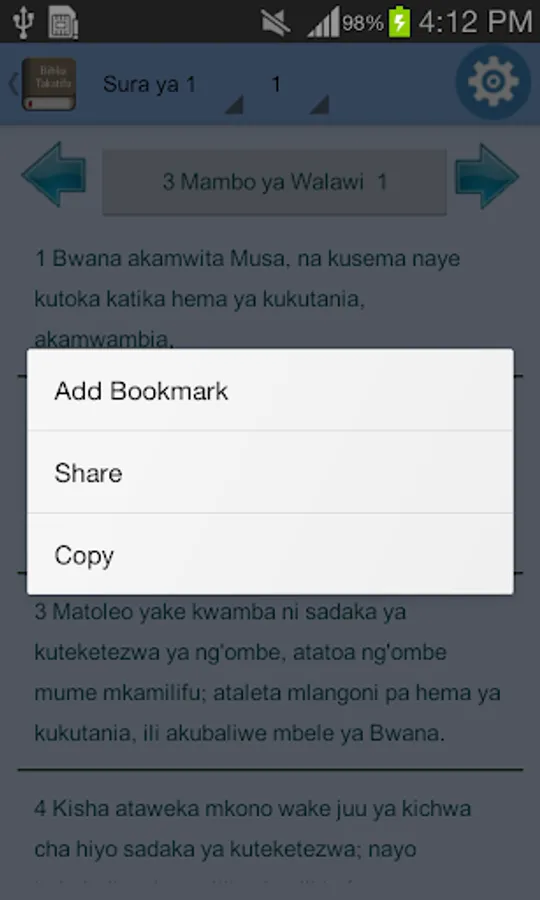The image size is (540, 900).
Task: Tap the Biblia Takatifu book icon
Action: pyautogui.click(x=49, y=84)
